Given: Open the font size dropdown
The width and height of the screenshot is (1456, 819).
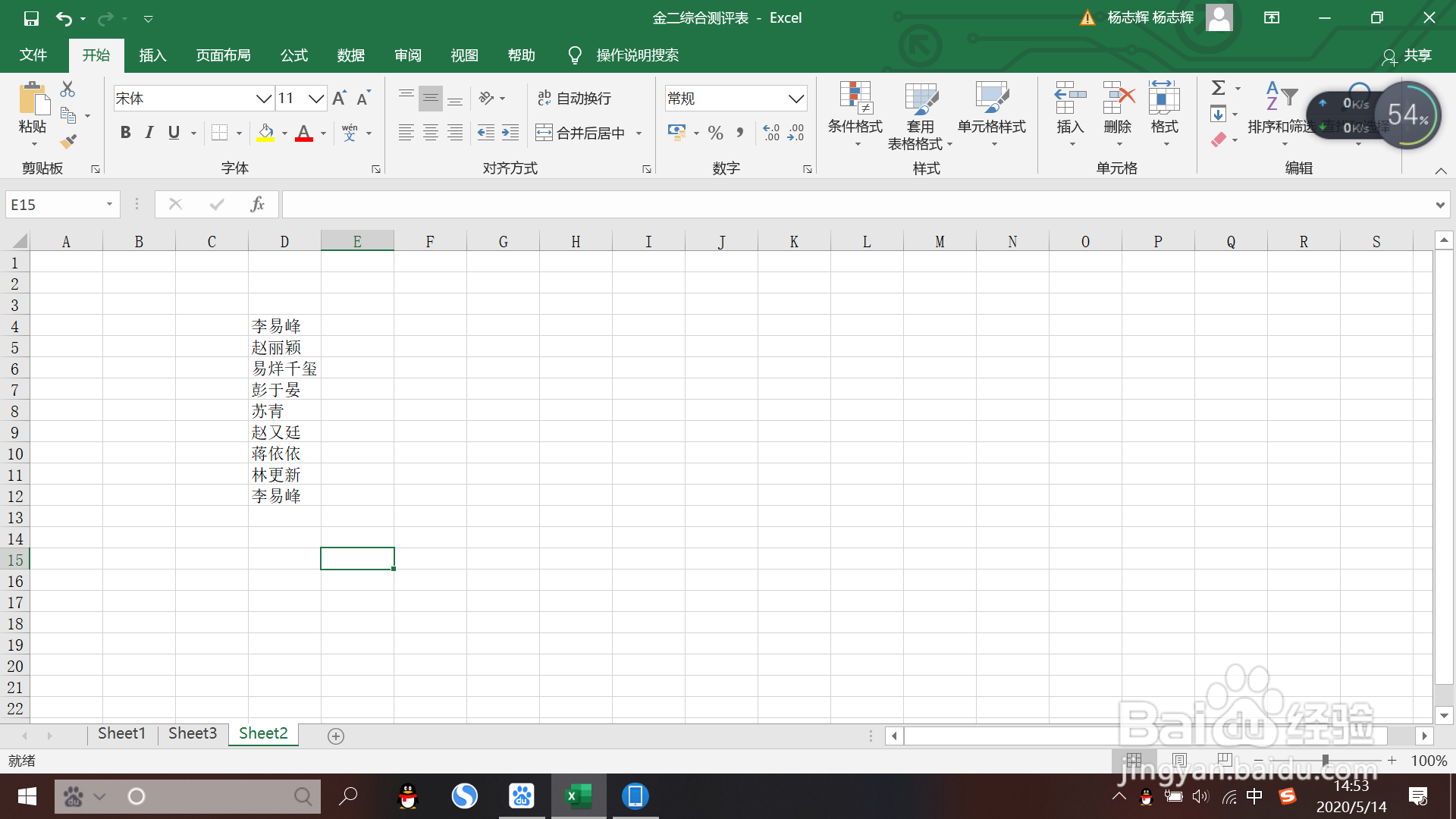Looking at the screenshot, I should click(x=316, y=98).
